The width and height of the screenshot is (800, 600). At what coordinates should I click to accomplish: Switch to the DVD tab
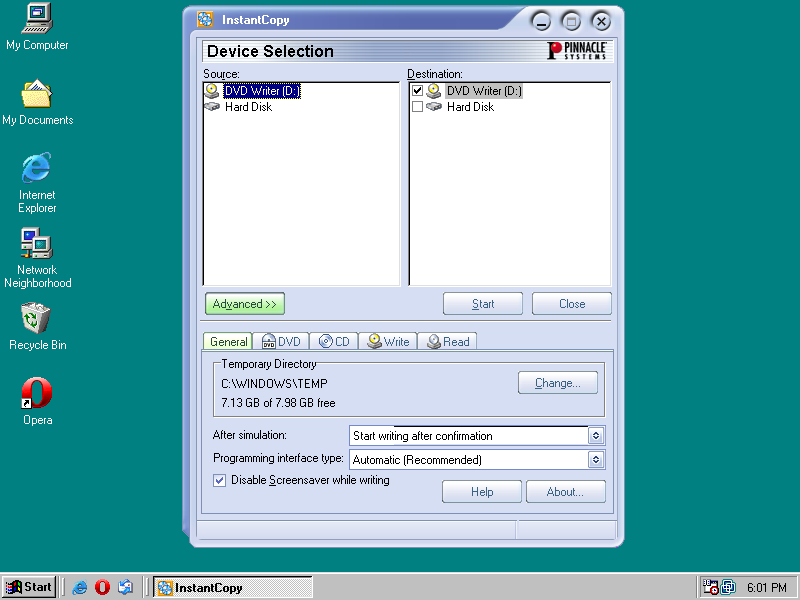tap(281, 341)
